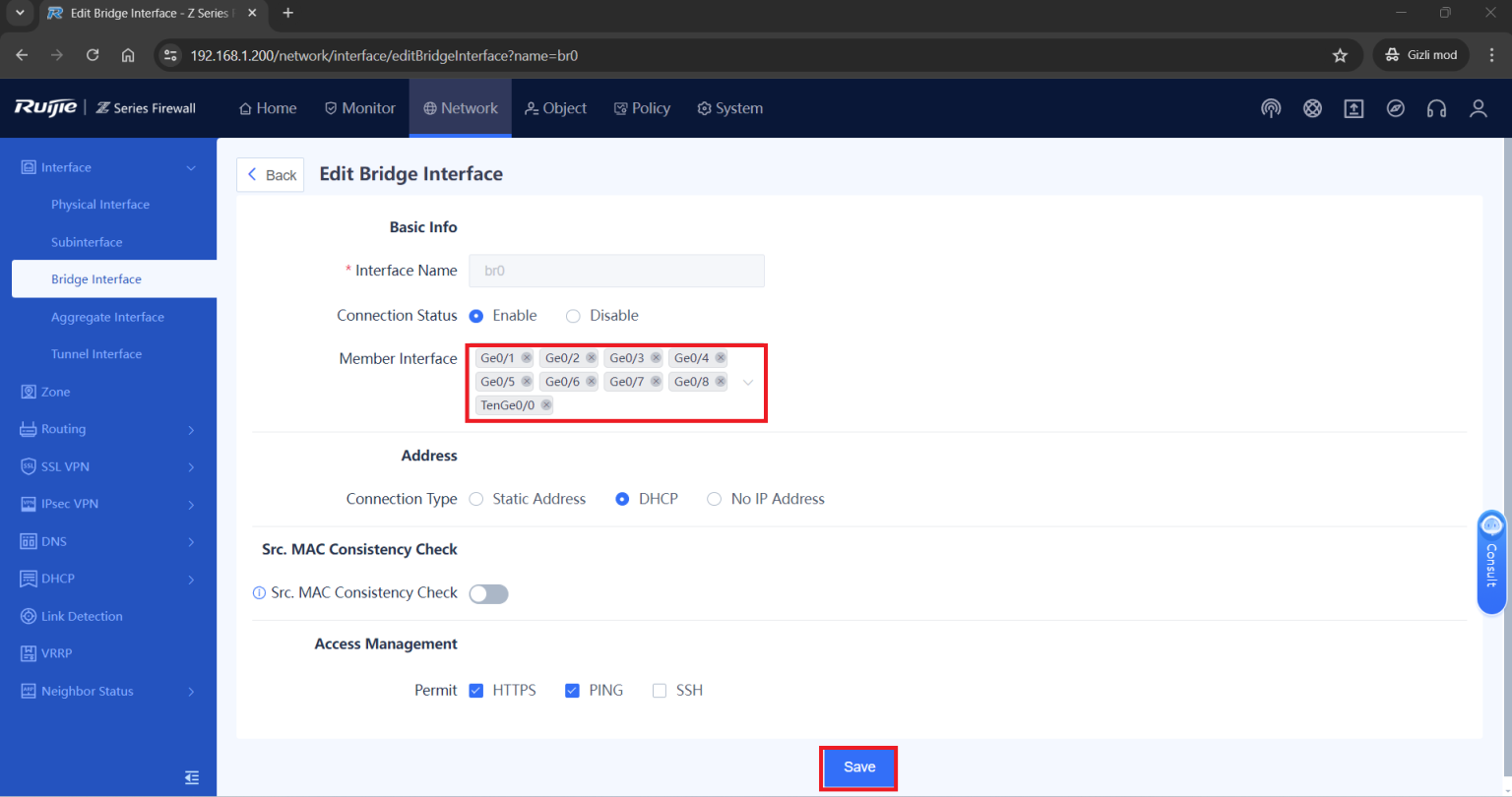
Task: Click the system upgrade icon in the header
Action: pos(1354,108)
